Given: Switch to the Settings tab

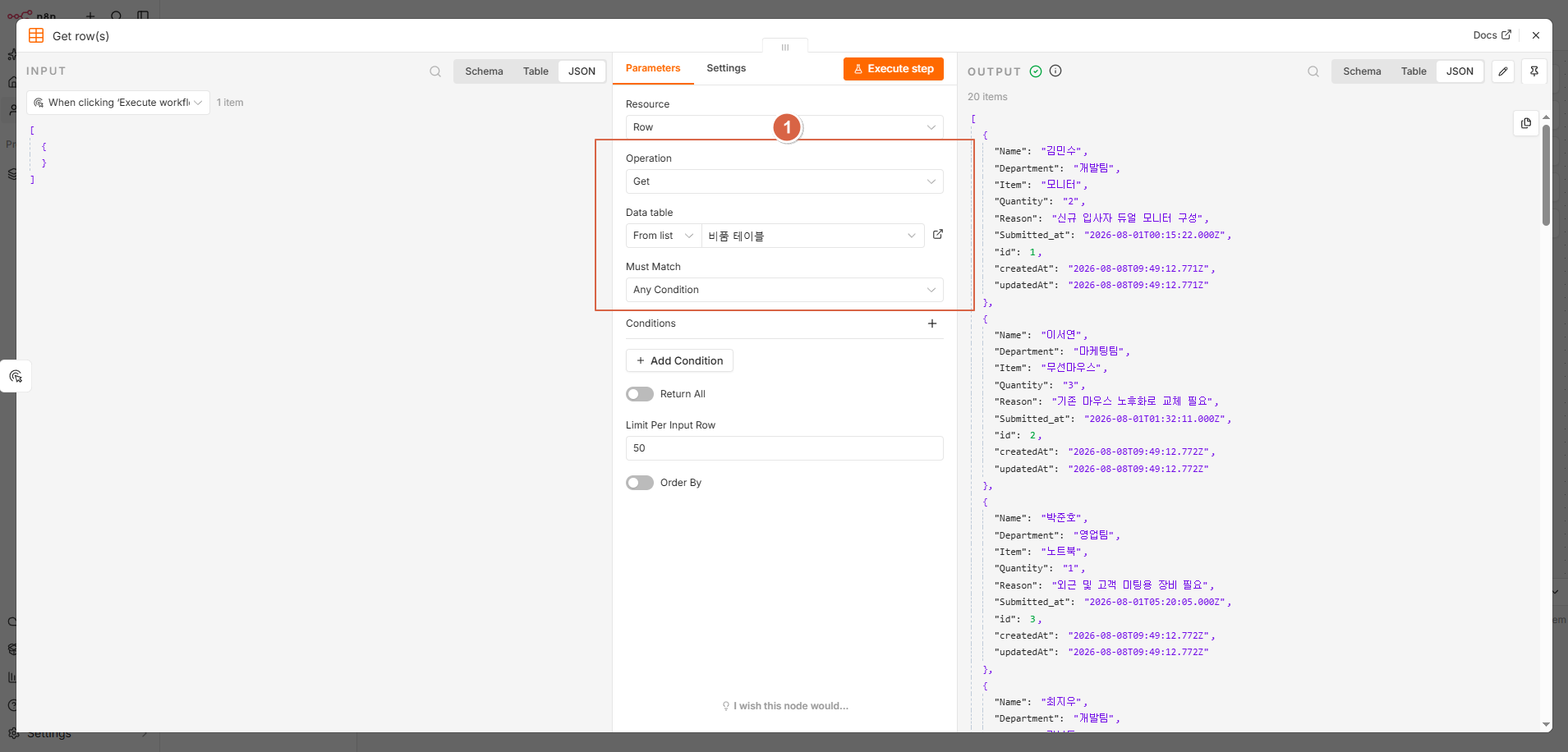Looking at the screenshot, I should pyautogui.click(x=726, y=68).
